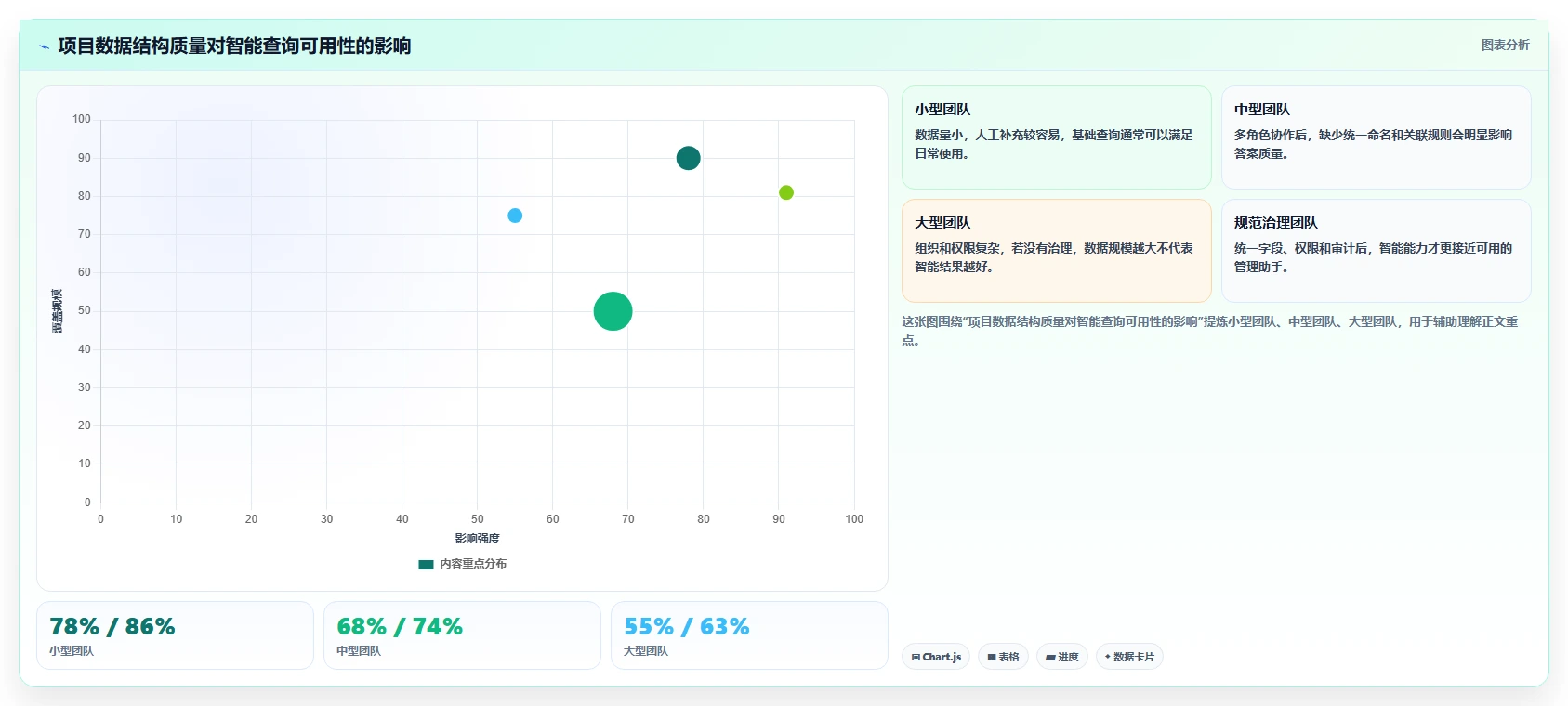Click the 影响强度 x-axis title
1568x706 pixels.
pyautogui.click(x=477, y=539)
